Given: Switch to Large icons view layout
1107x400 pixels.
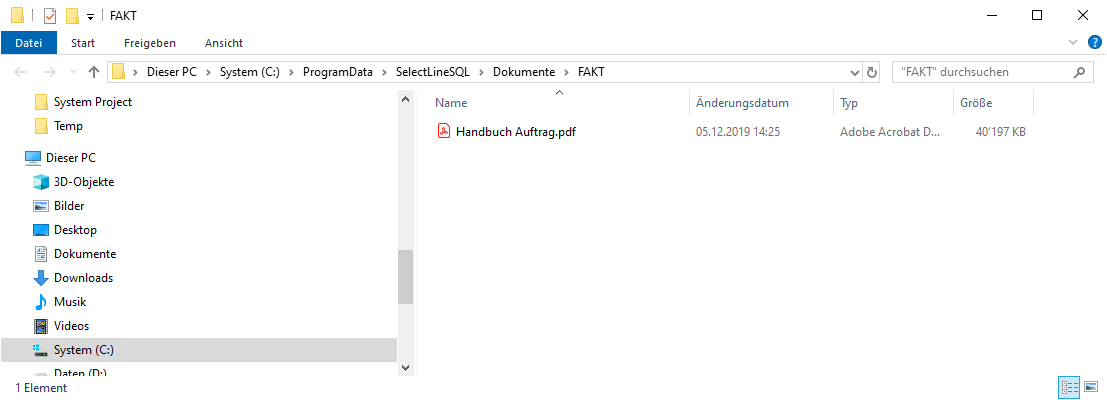Looking at the screenshot, I should tap(1090, 387).
